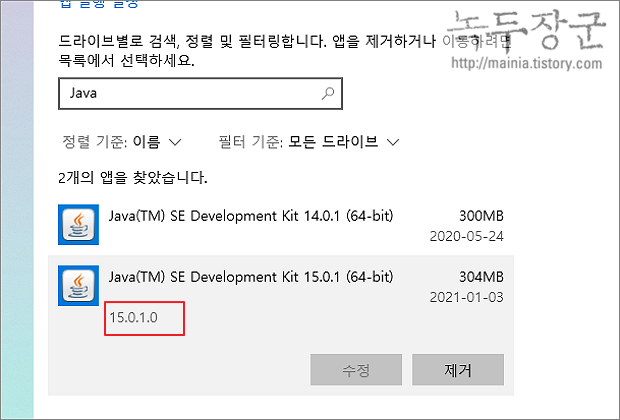Click Java icon for Development Kit 14.0.1
The height and width of the screenshot is (420, 620).
[x=78, y=225]
